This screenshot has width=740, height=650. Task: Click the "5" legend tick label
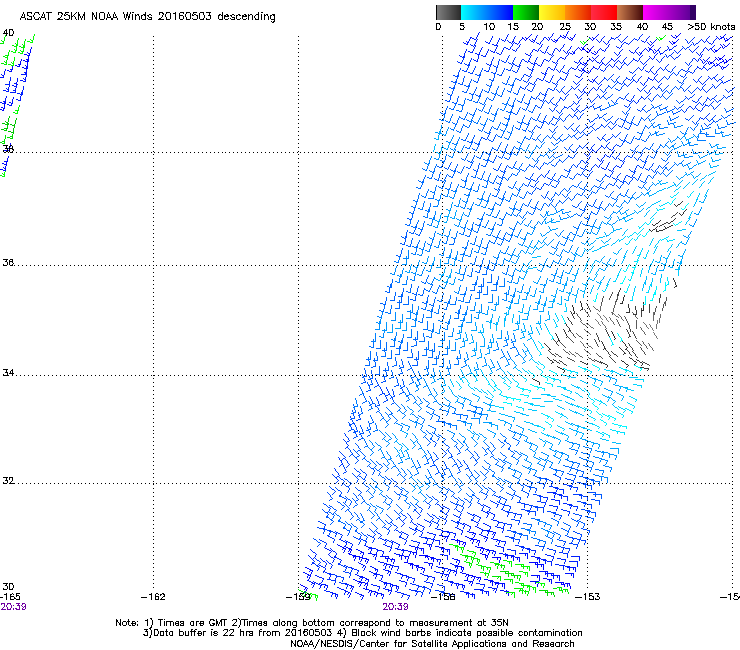[462, 27]
